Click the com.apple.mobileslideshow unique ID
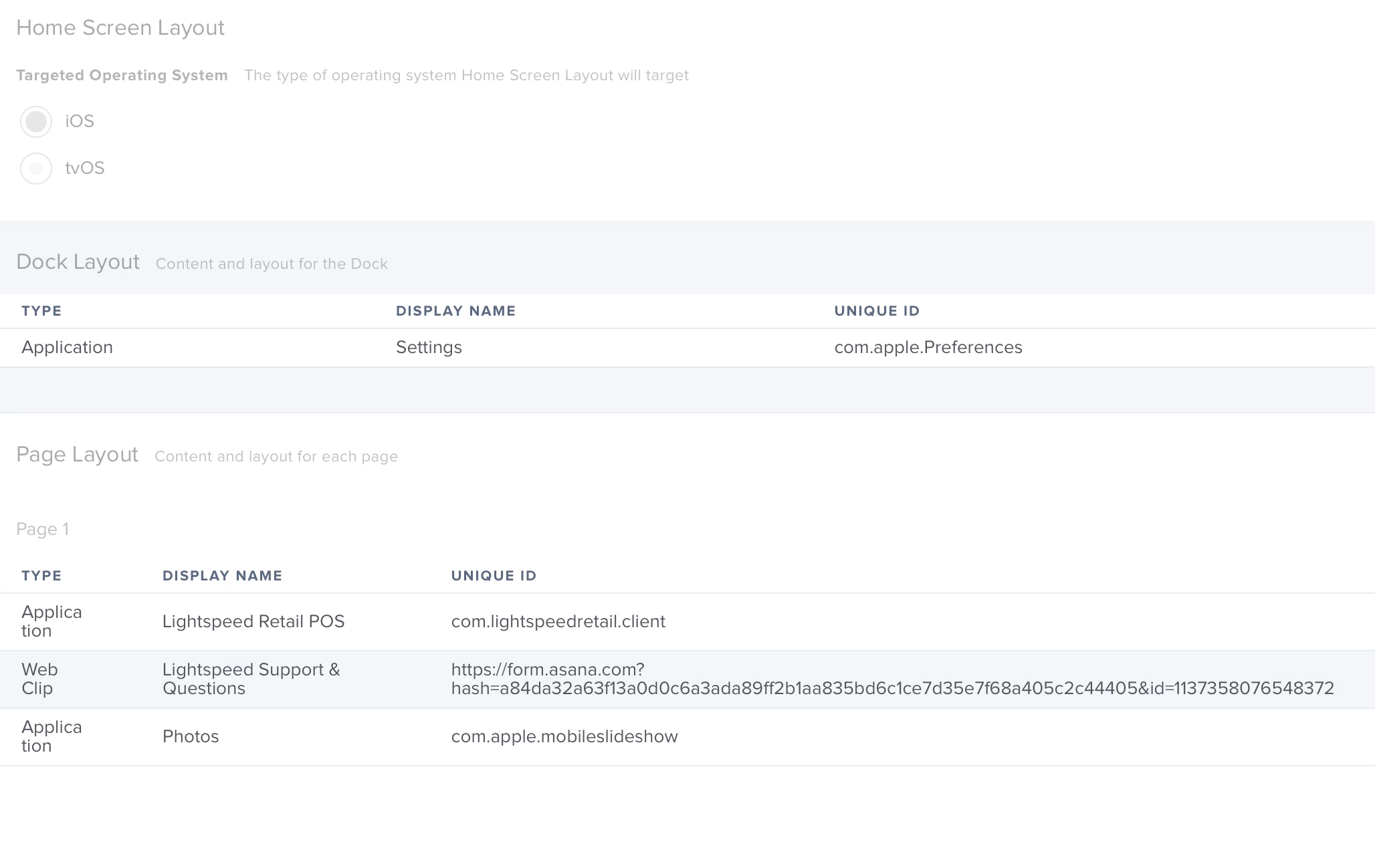 click(564, 737)
